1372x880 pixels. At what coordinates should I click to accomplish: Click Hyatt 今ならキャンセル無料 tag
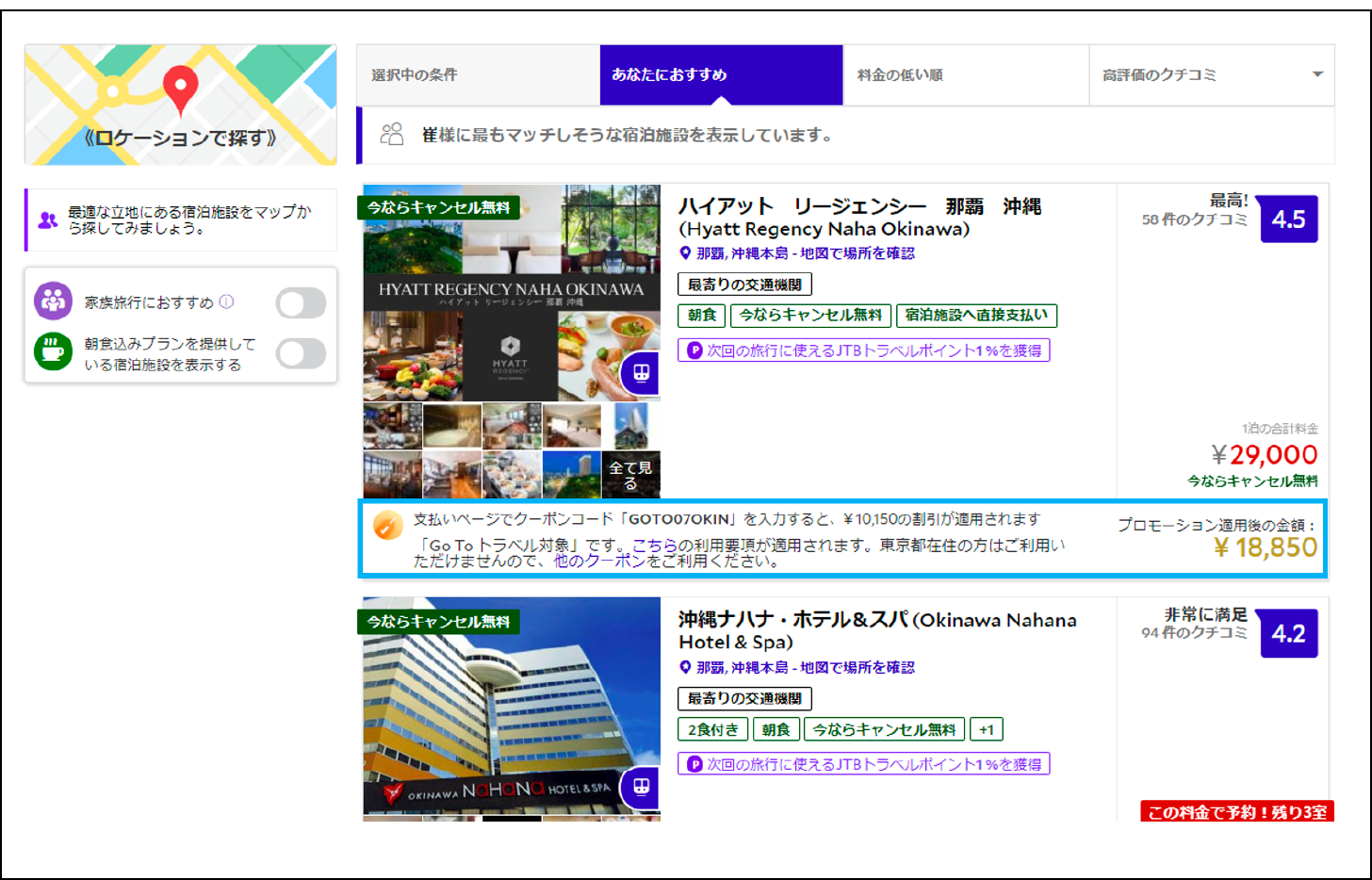[x=810, y=316]
